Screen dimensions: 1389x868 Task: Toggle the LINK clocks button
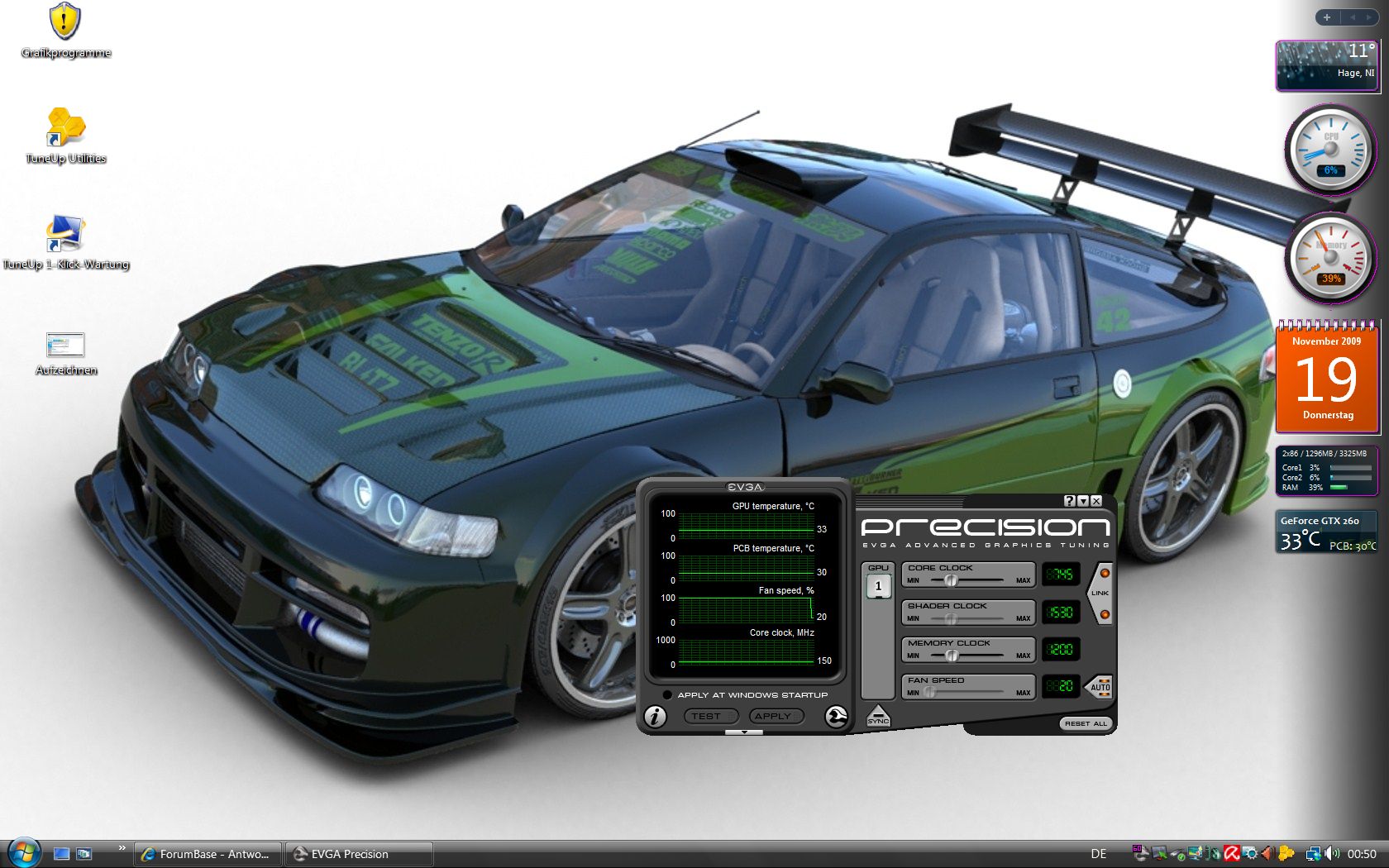tap(1100, 593)
